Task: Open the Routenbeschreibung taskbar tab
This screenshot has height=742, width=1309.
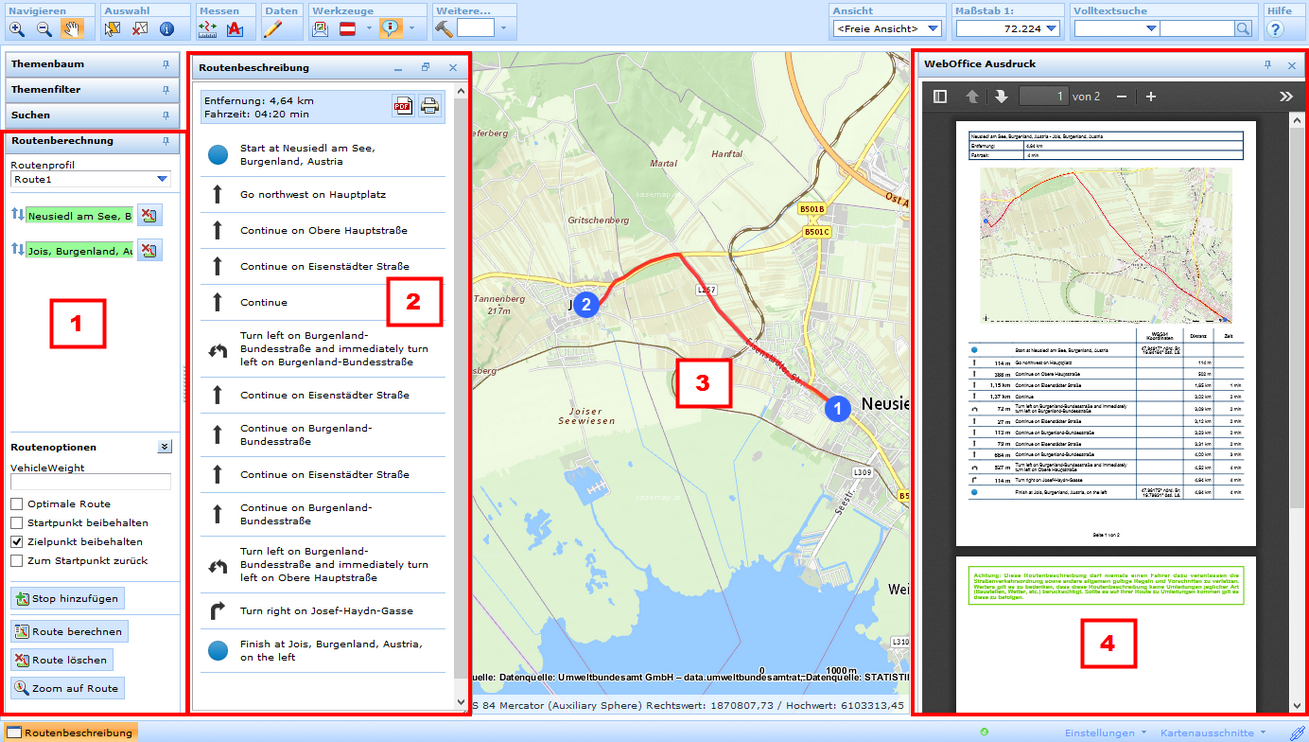Action: point(68,732)
